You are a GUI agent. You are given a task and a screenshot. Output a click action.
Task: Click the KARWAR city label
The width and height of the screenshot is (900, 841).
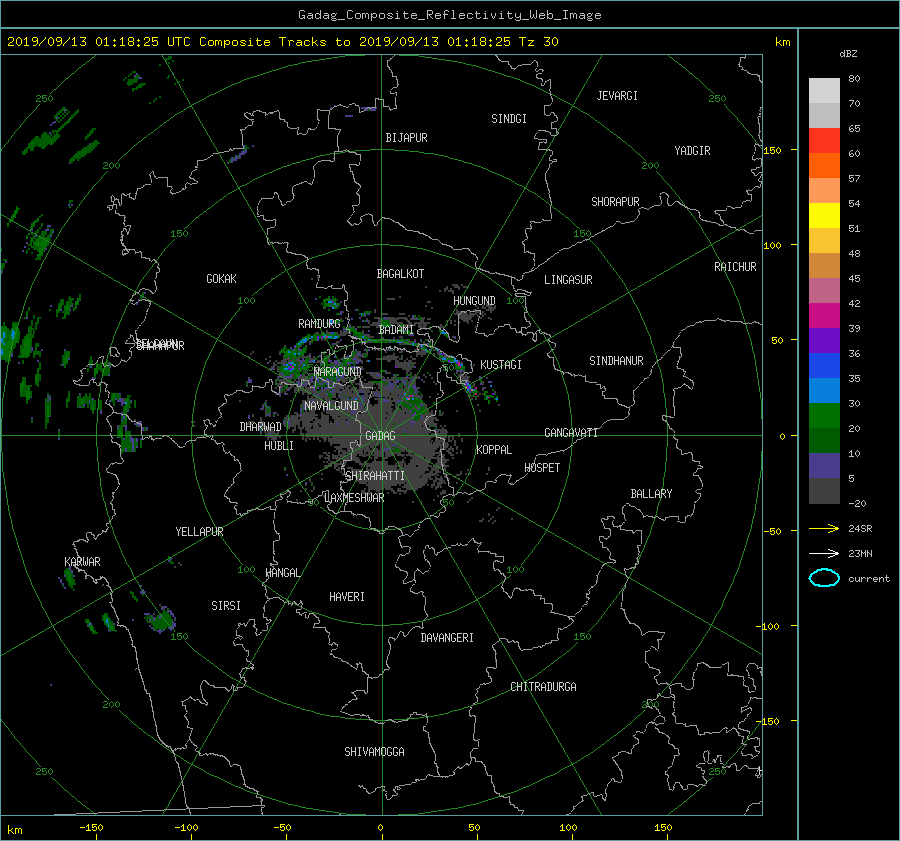tap(82, 561)
